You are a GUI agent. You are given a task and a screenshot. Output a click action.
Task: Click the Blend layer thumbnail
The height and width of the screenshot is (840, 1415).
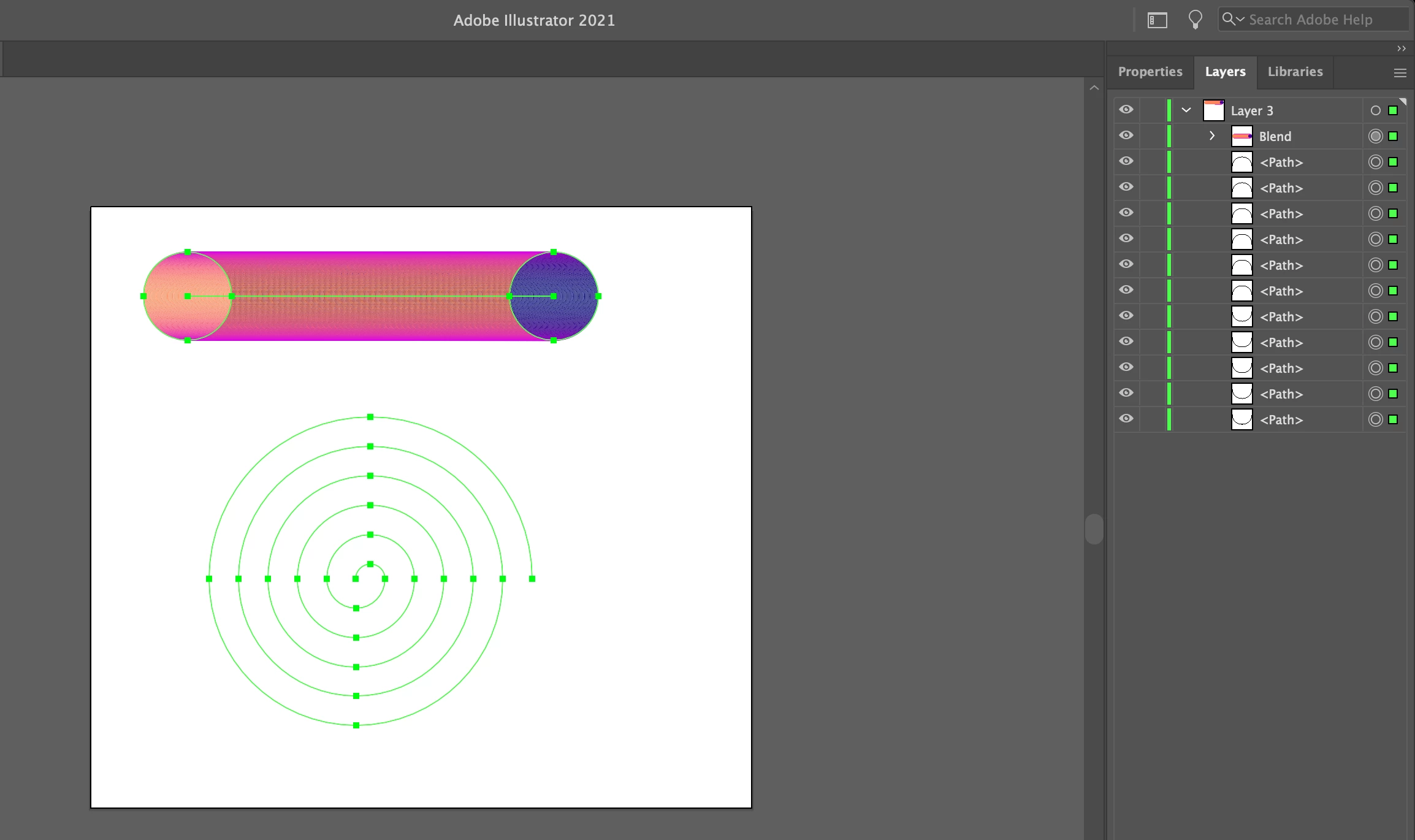coord(1241,136)
